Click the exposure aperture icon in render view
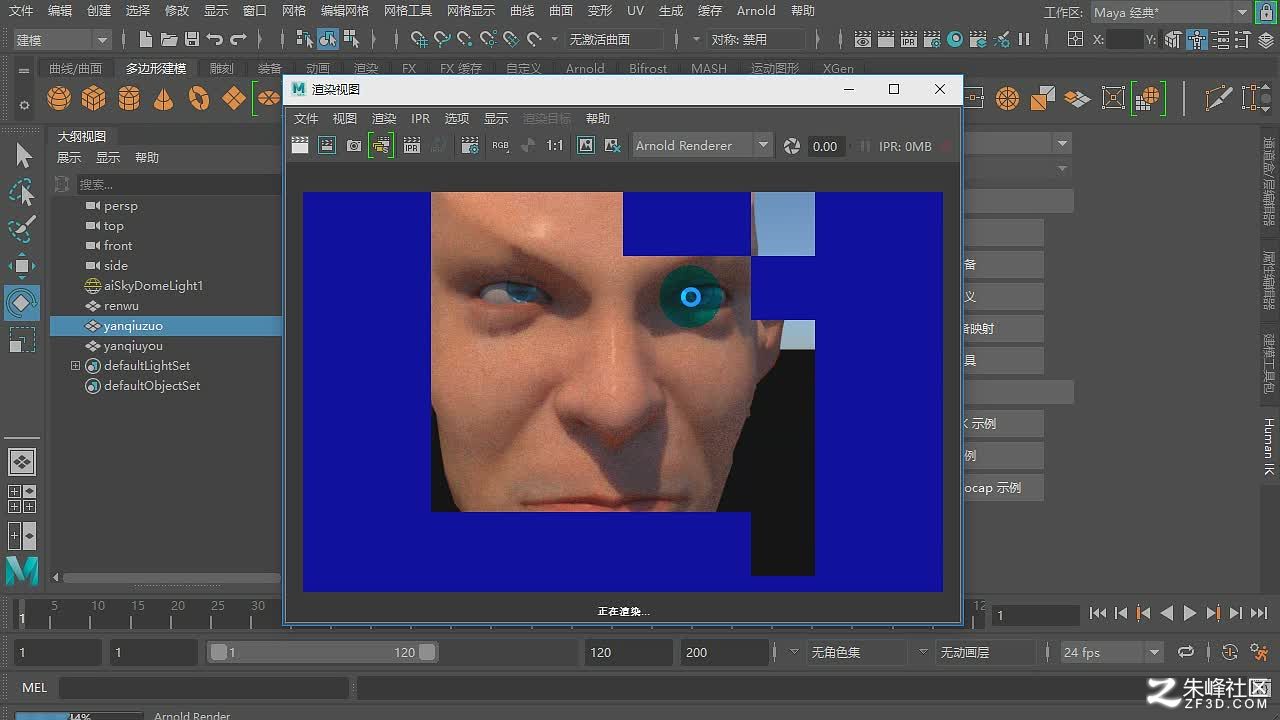1280x720 pixels. pos(792,146)
